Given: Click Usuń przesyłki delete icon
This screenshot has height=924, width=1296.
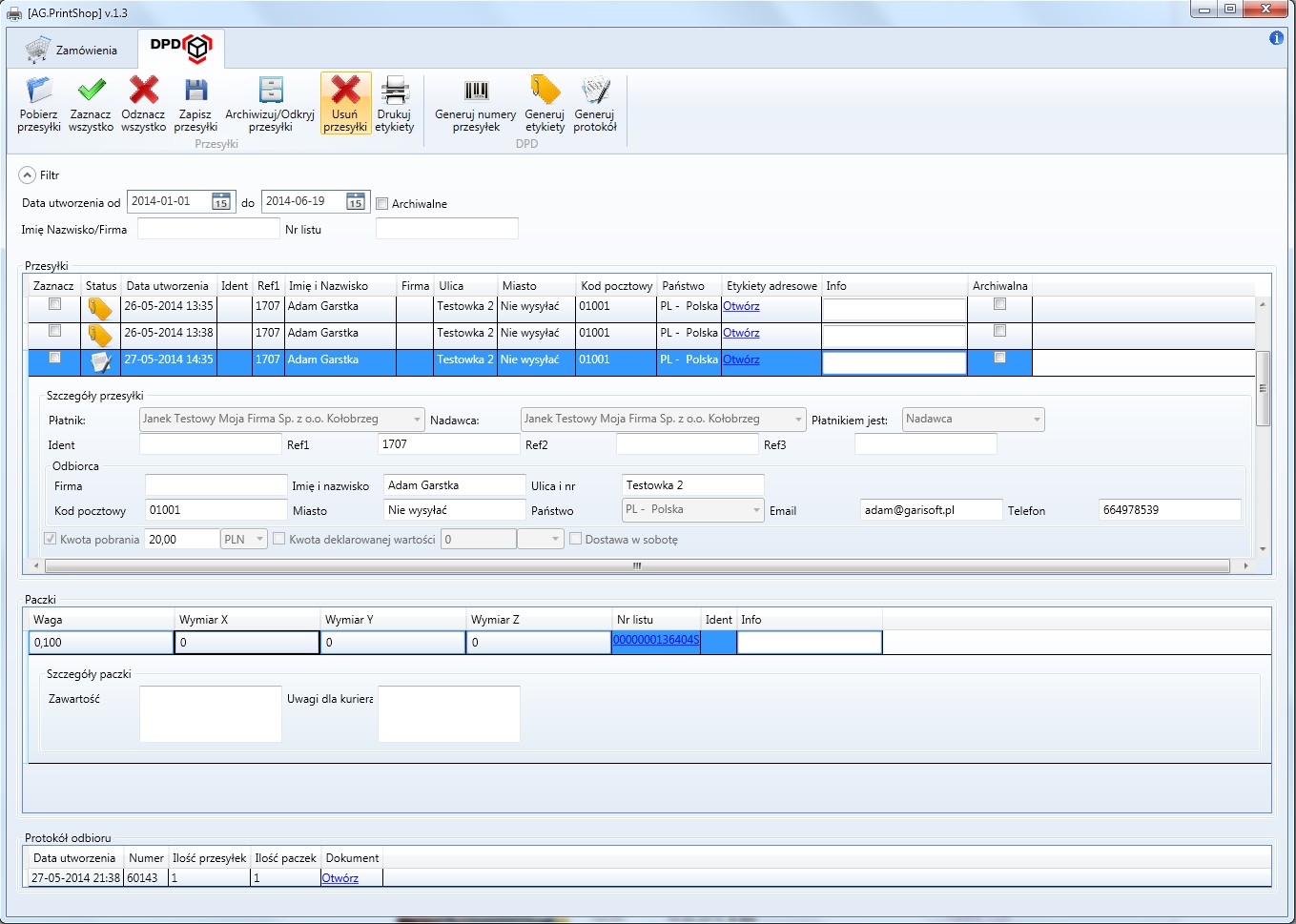Looking at the screenshot, I should (x=345, y=90).
